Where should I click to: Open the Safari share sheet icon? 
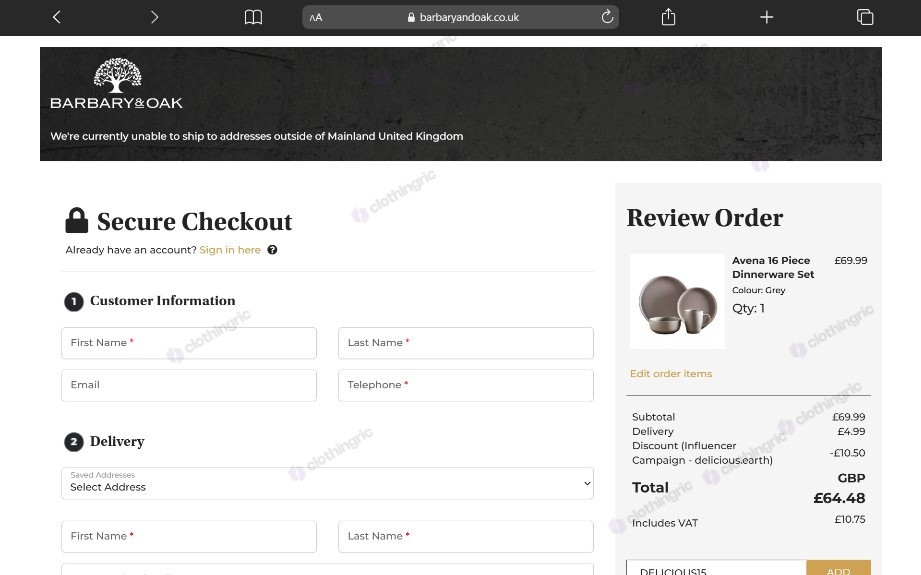[x=668, y=17]
